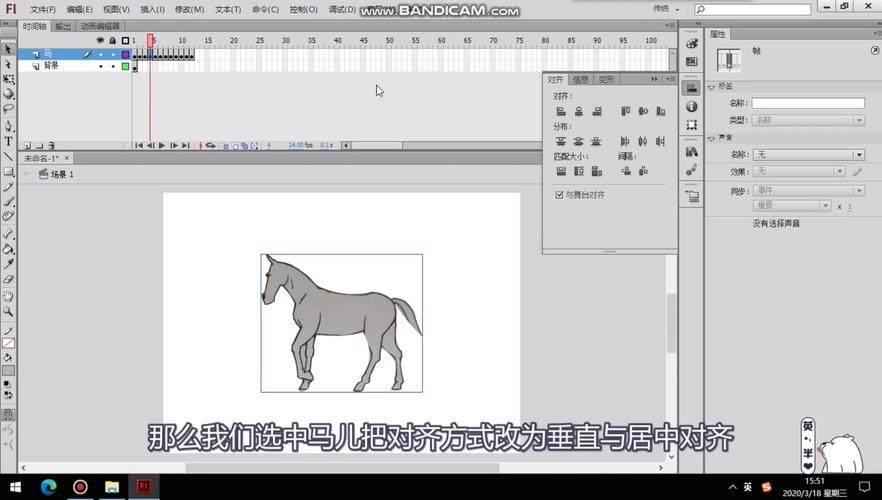Toggle lock-all-layers padlock in timeline header

pos(112,40)
